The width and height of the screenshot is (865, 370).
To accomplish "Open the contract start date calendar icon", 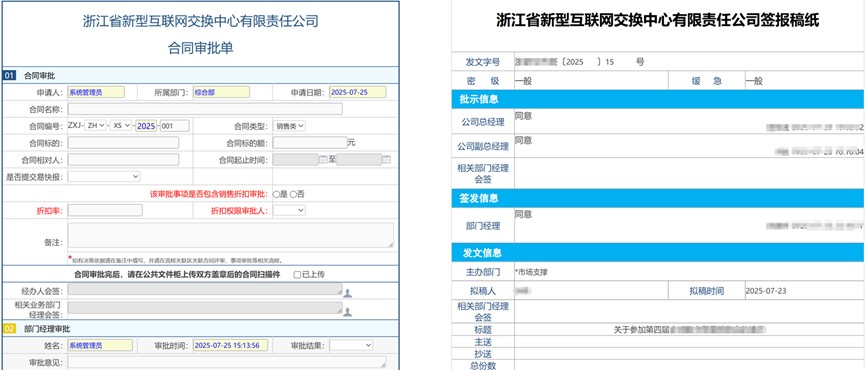I will [323, 160].
